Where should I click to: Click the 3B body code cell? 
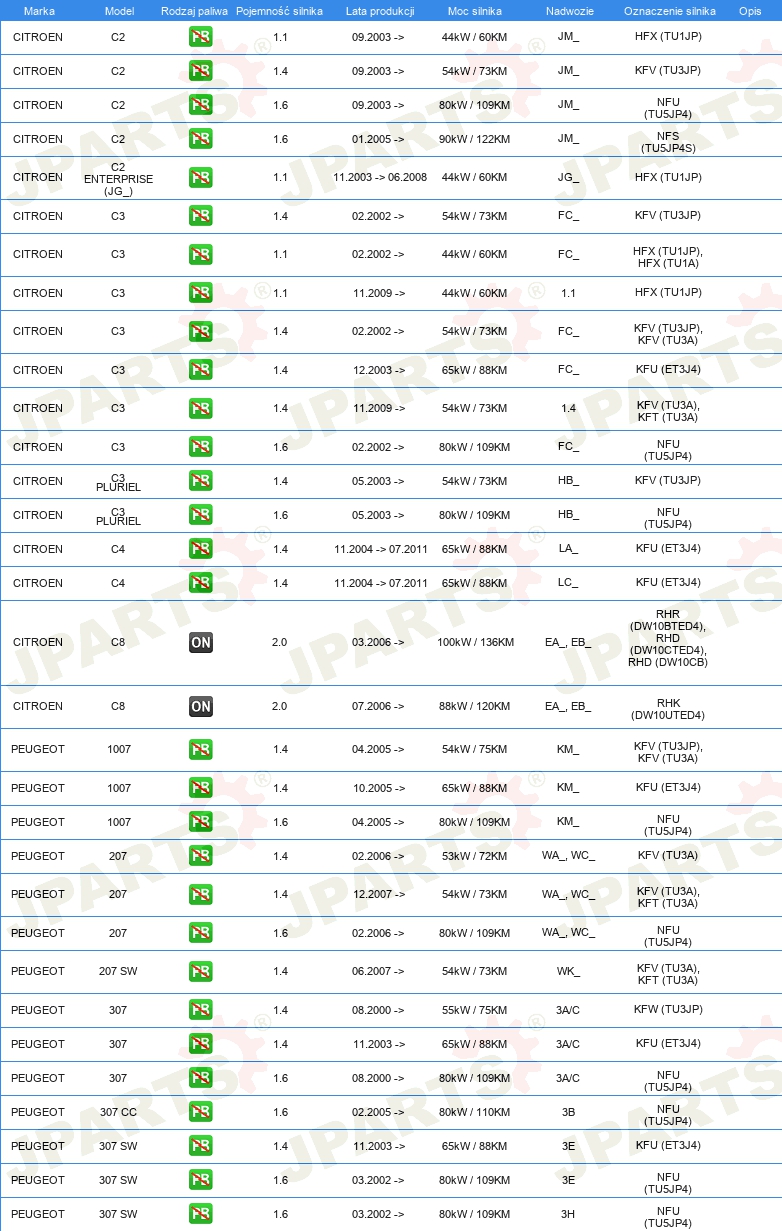(568, 1112)
